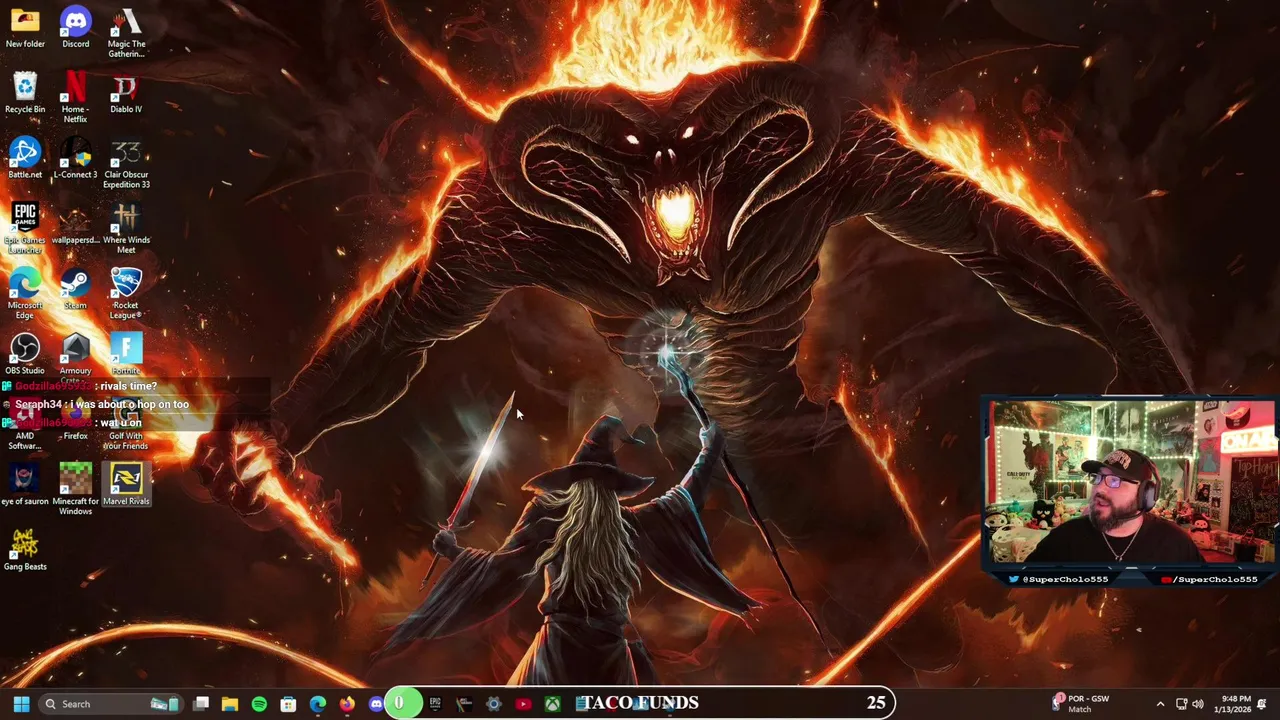Select the Rocket League desktop icon
Screen dimensions: 1280x720
126,294
